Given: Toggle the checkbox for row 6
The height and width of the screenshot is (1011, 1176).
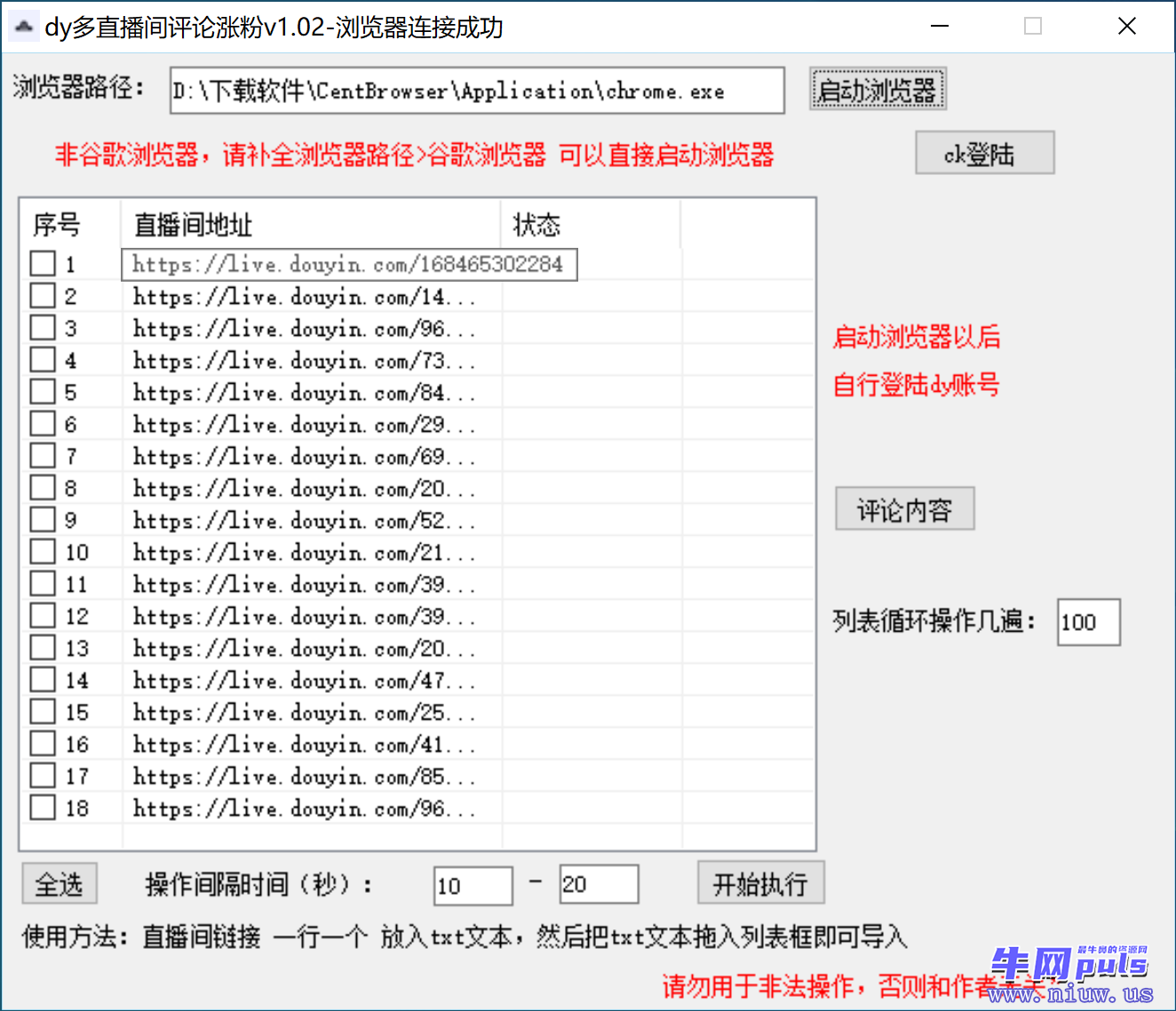Looking at the screenshot, I should point(43,423).
